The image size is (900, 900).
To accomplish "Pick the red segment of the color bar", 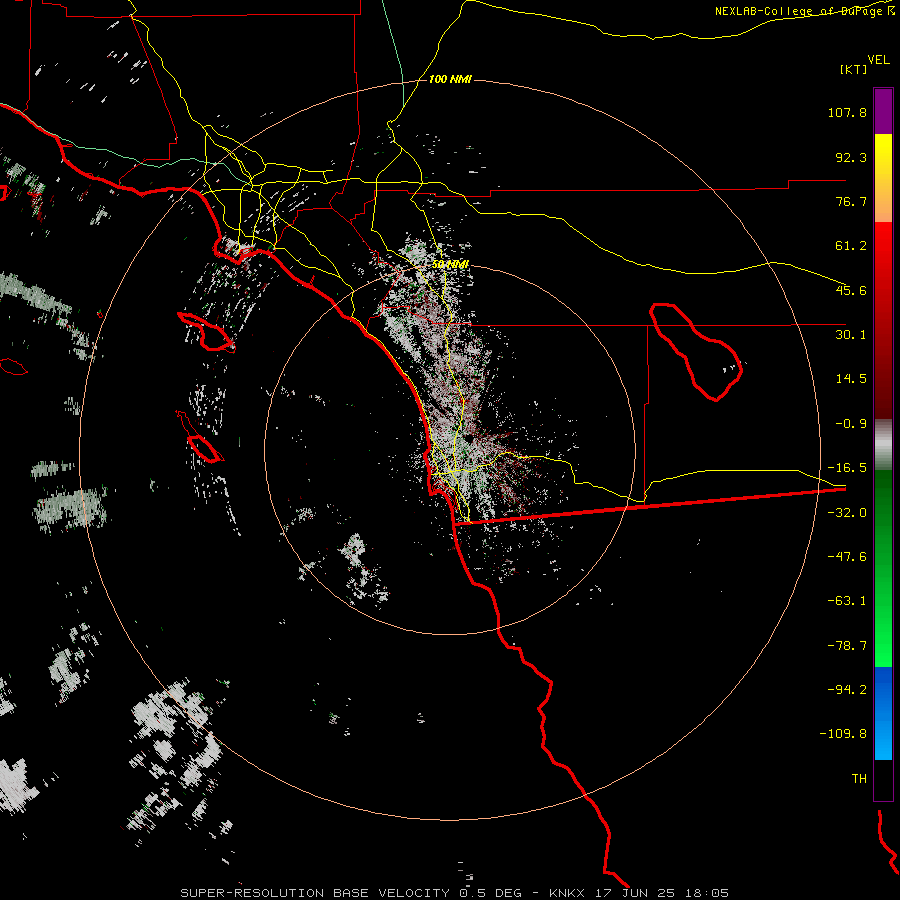I will pyautogui.click(x=883, y=320).
